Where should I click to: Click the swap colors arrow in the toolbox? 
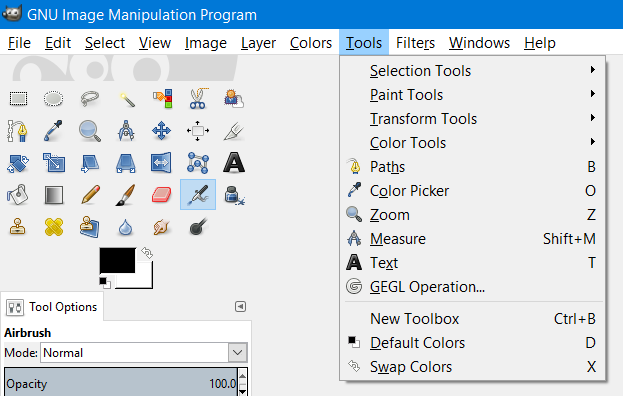click(x=147, y=253)
